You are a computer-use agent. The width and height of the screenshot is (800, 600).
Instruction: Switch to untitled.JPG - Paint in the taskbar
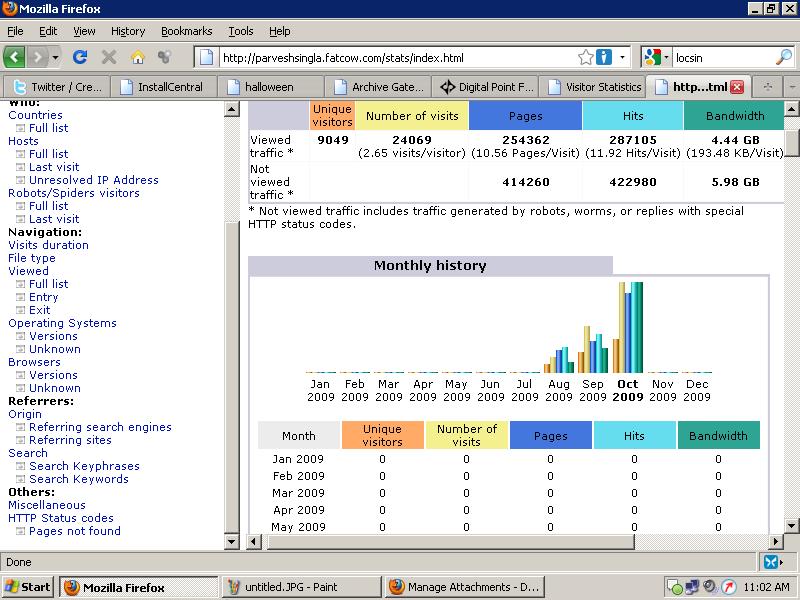tap(300, 587)
